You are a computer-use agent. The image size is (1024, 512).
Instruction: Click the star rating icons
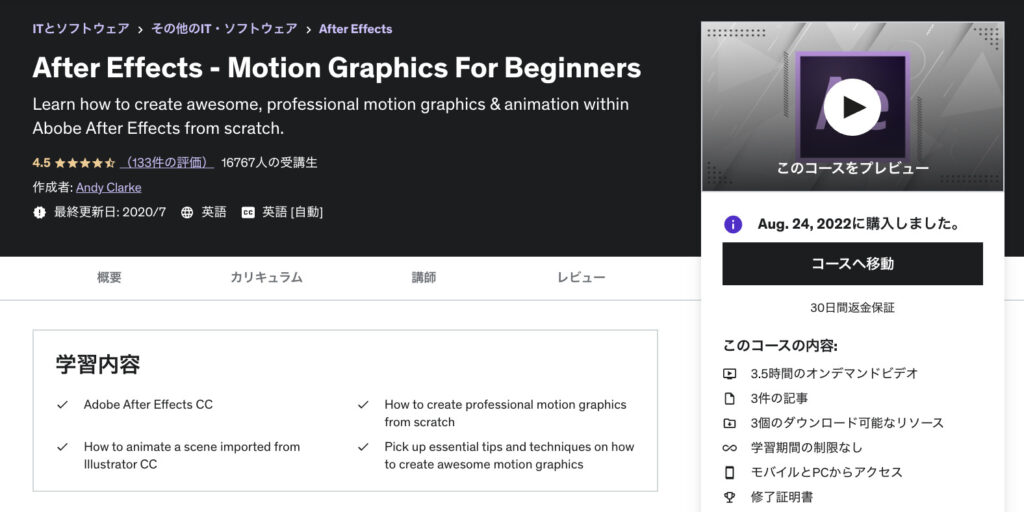(x=85, y=163)
